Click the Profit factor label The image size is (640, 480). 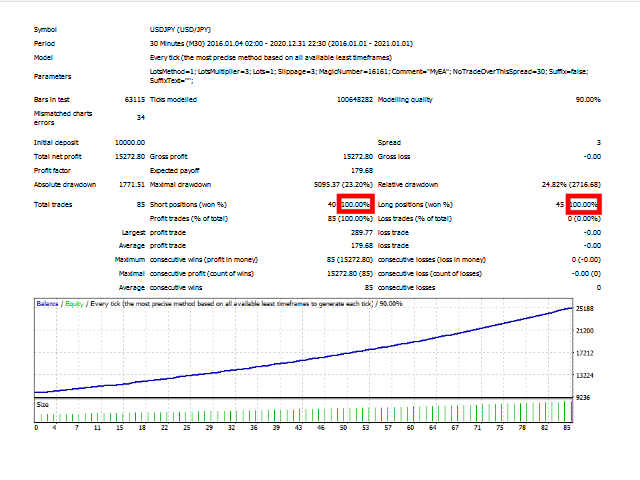pos(52,170)
